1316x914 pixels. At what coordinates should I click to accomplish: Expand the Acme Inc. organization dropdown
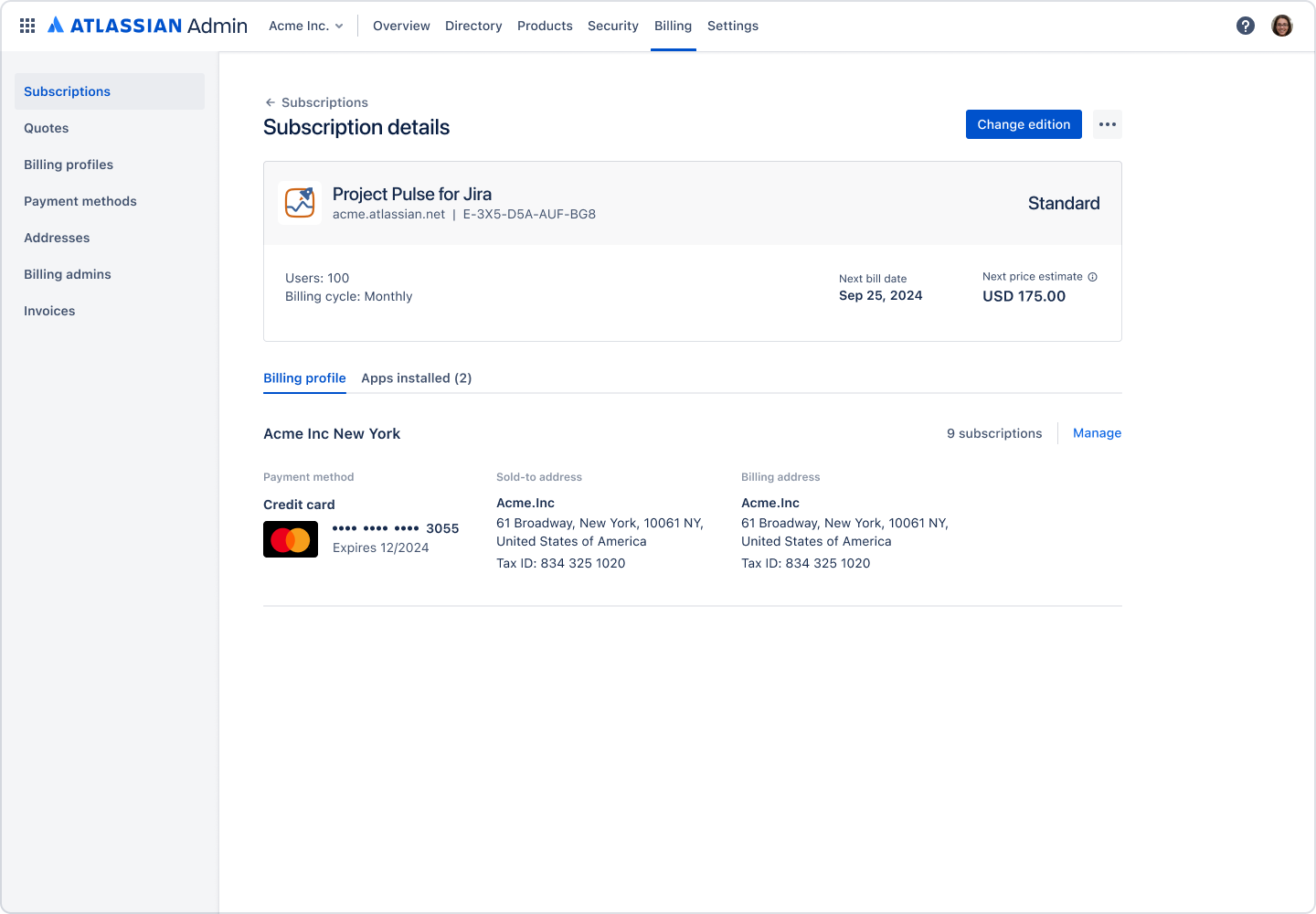pos(306,26)
